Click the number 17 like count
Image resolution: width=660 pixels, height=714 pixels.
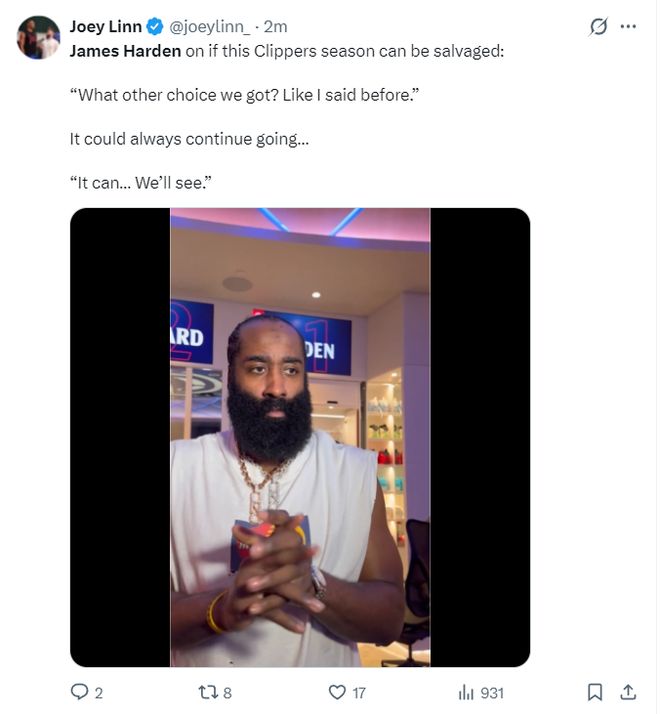[x=360, y=692]
